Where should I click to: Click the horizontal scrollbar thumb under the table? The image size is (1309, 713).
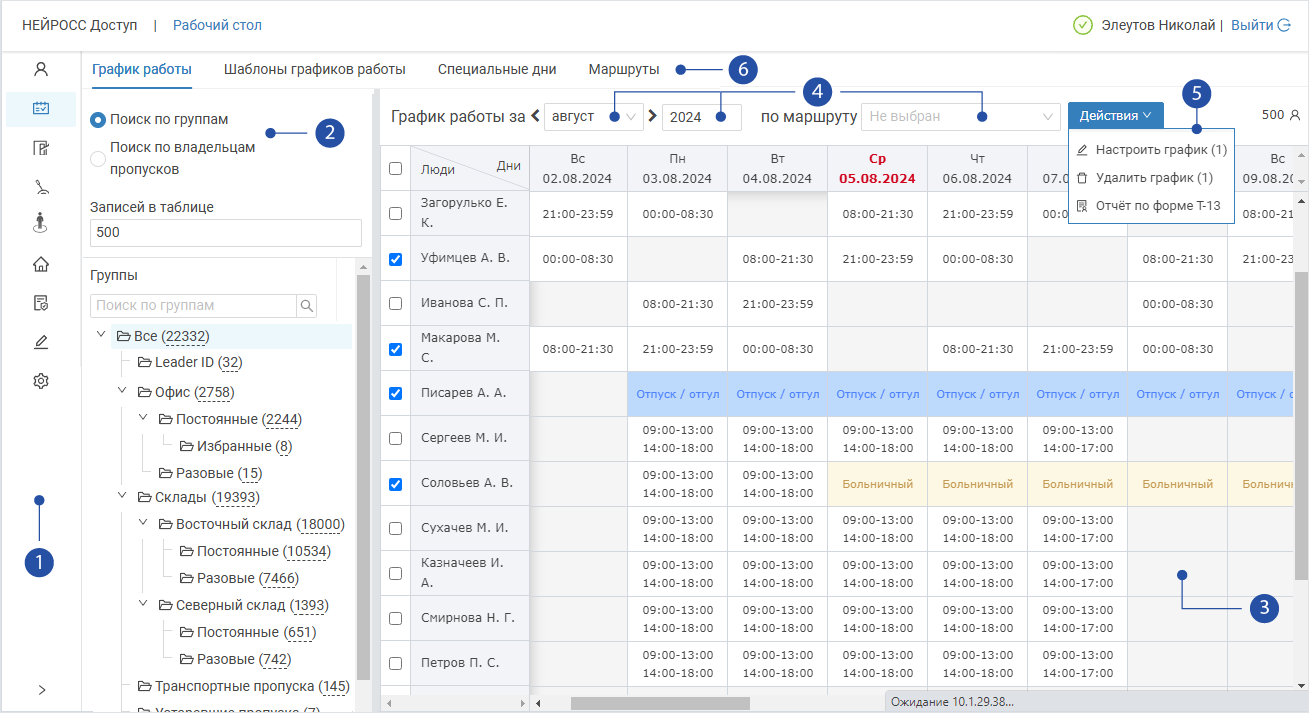(660, 704)
